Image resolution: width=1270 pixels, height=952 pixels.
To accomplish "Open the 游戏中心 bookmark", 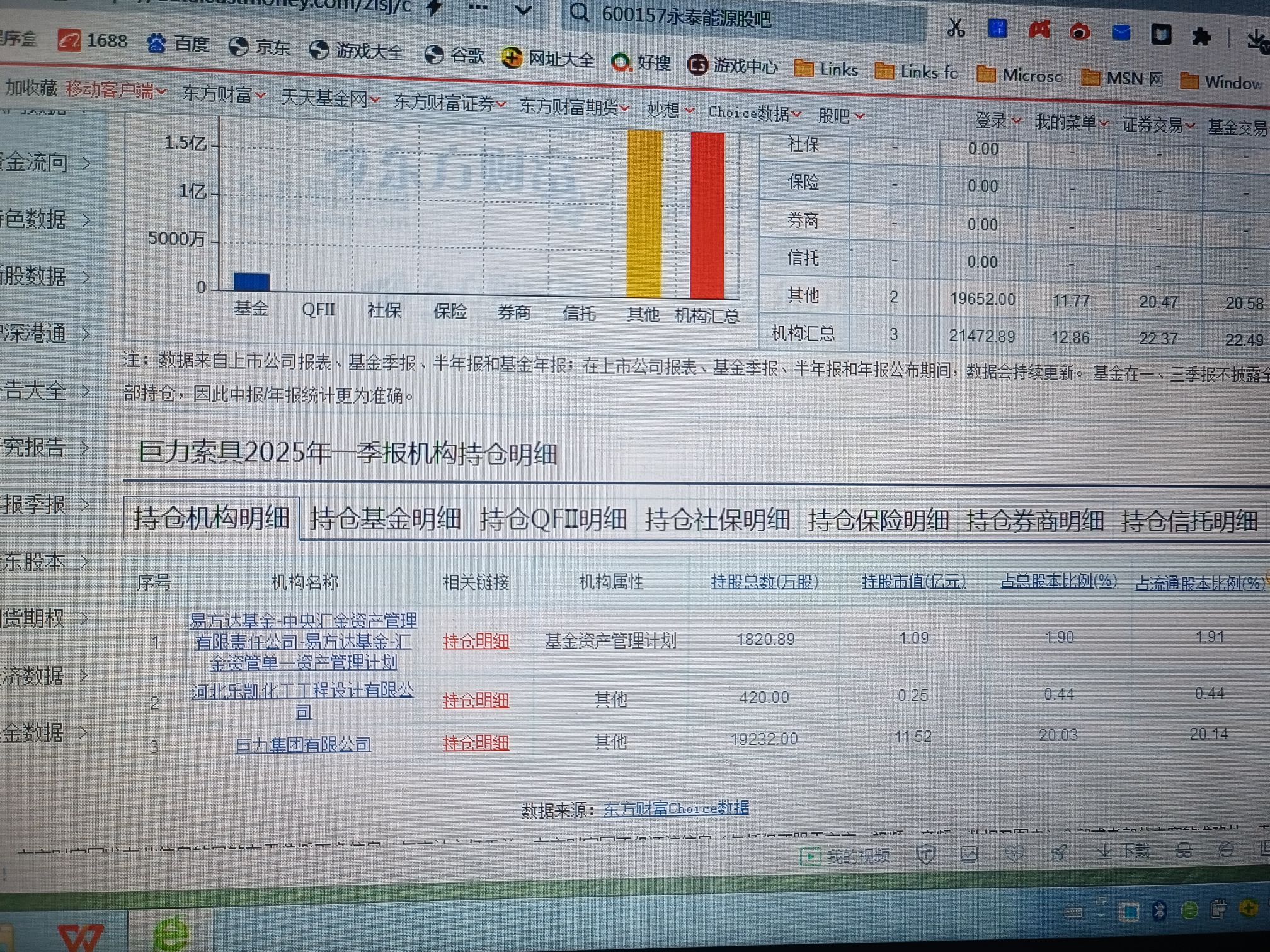I will pos(733,65).
